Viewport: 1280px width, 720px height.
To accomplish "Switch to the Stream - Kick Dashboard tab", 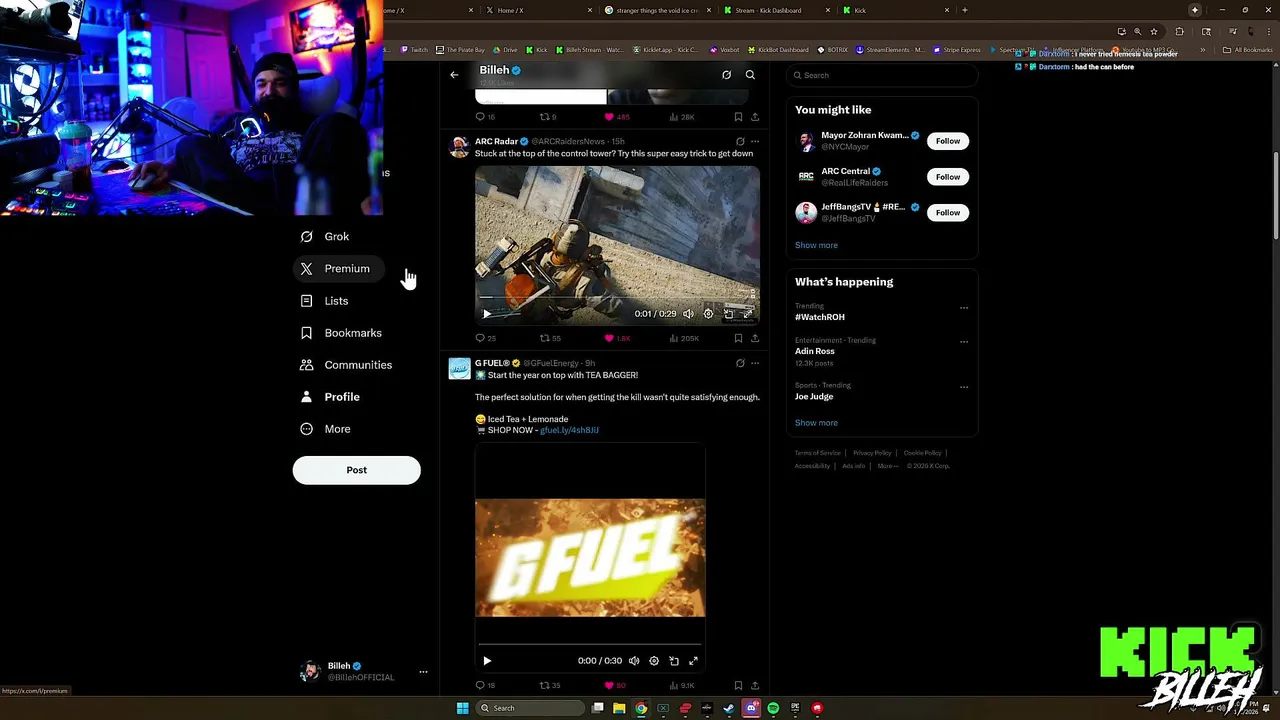I will point(776,10).
